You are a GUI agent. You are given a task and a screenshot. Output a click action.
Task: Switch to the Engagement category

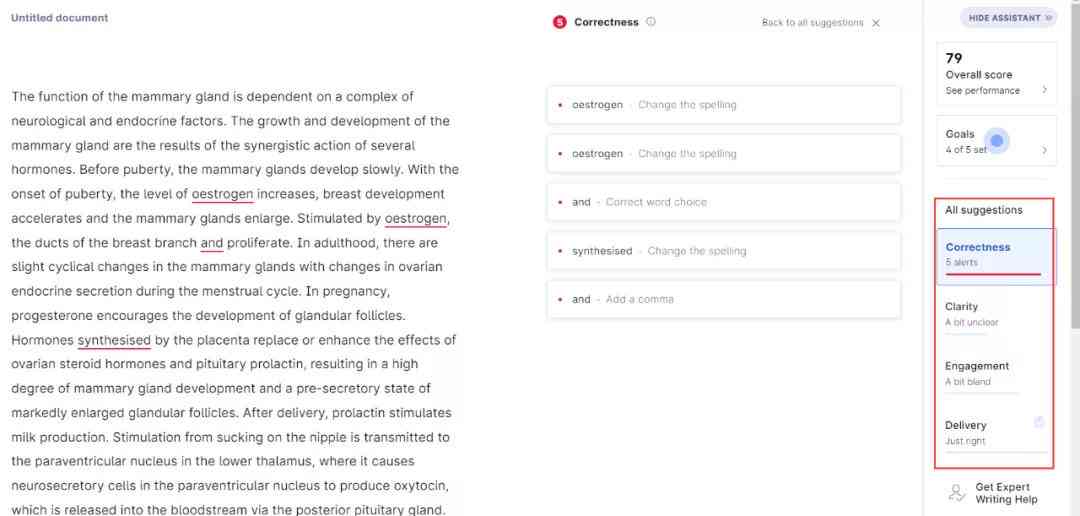[995, 373]
